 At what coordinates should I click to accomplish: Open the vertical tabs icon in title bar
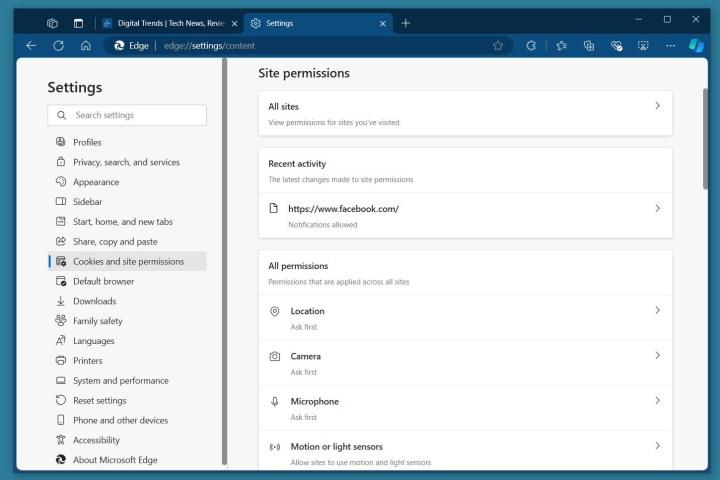pyautogui.click(x=78, y=22)
